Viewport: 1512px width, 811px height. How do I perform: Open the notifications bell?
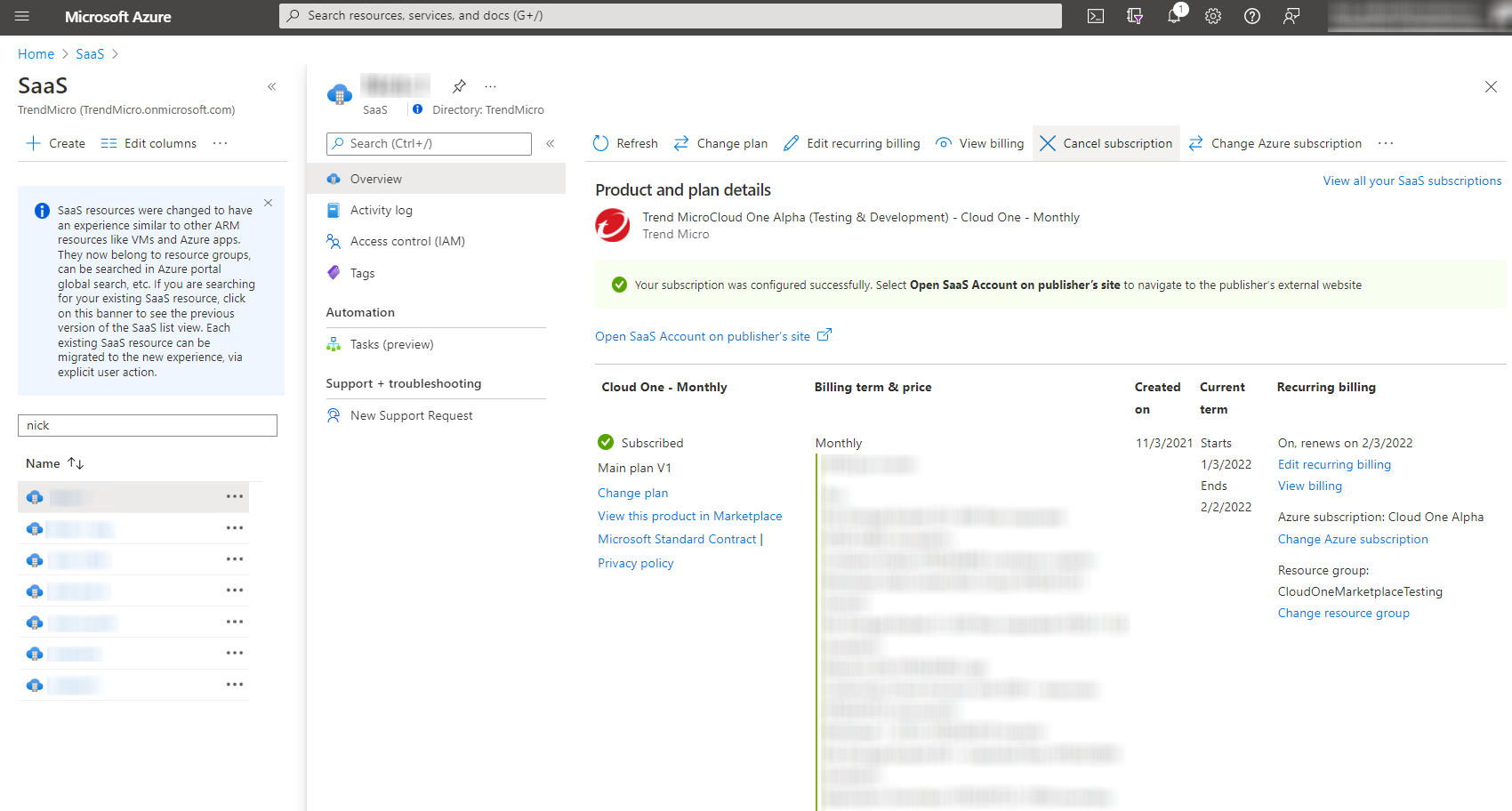tap(1174, 16)
